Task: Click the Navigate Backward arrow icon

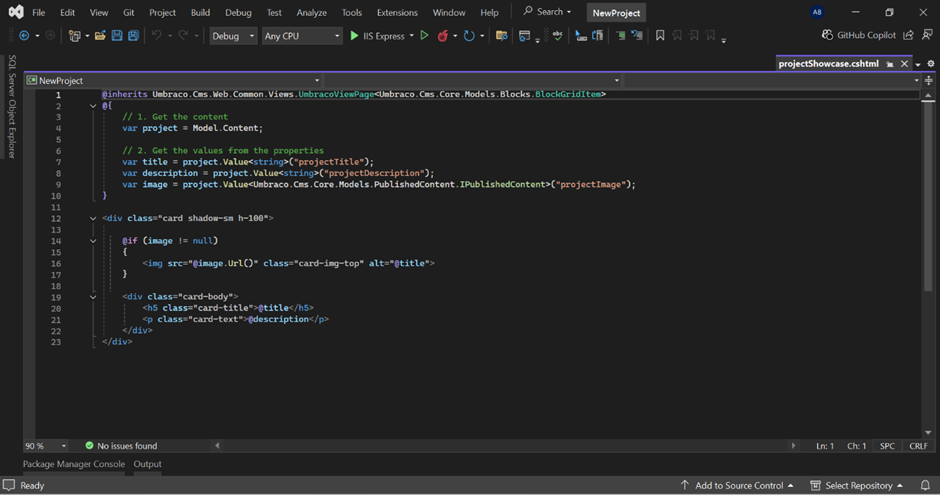Action: point(23,36)
